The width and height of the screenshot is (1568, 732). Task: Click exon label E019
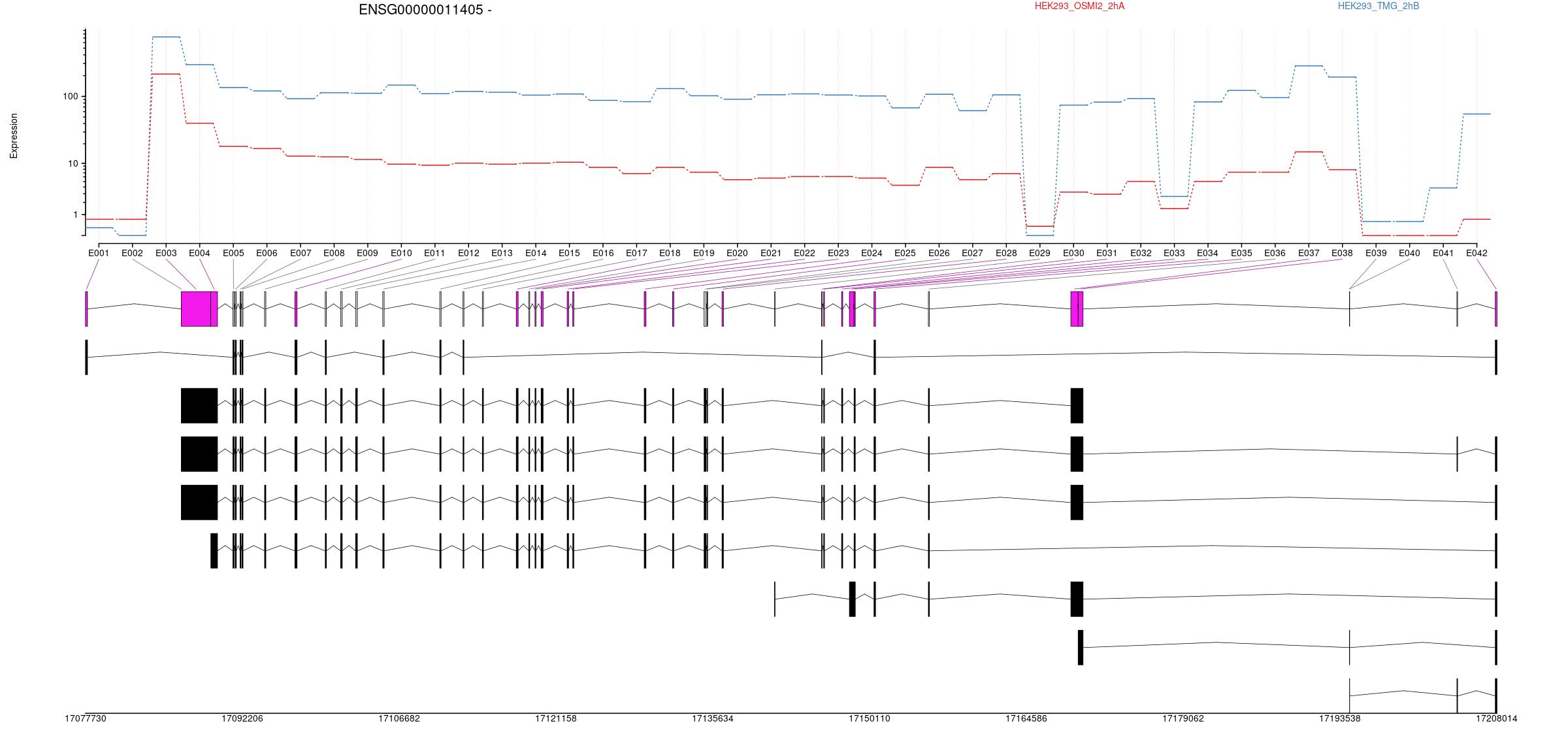click(x=704, y=253)
